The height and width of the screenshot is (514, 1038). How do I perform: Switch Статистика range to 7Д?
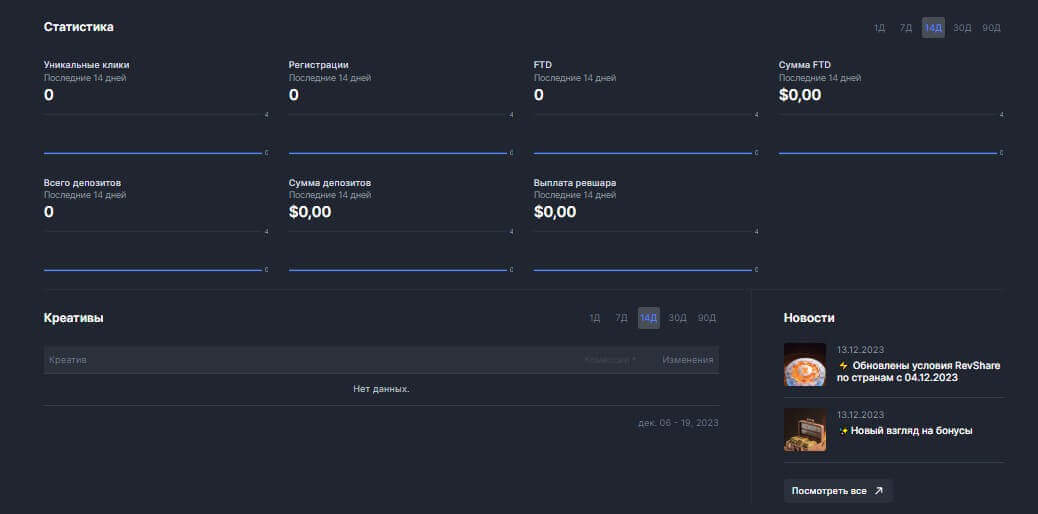pos(905,28)
